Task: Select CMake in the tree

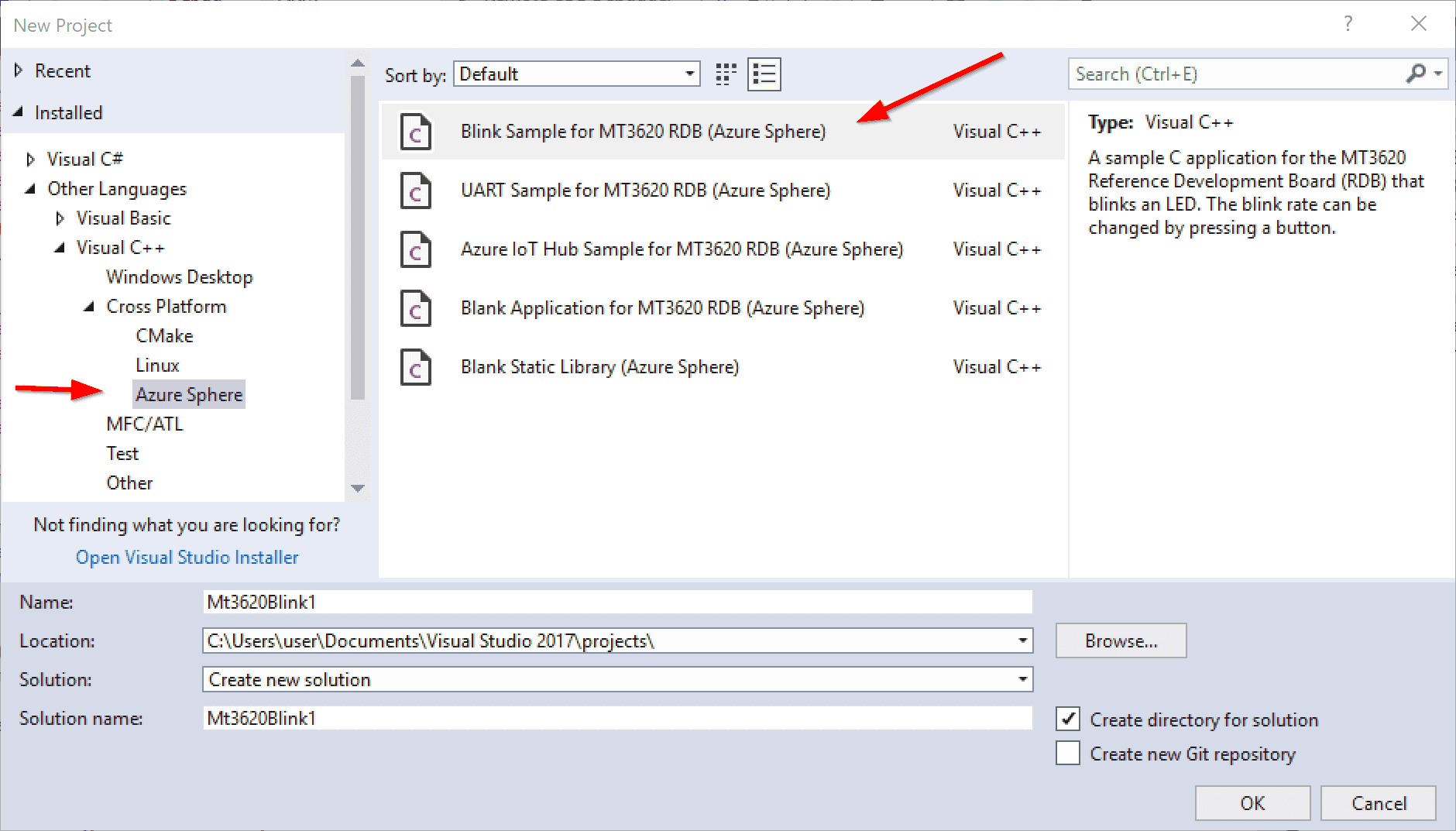Action: [x=164, y=336]
